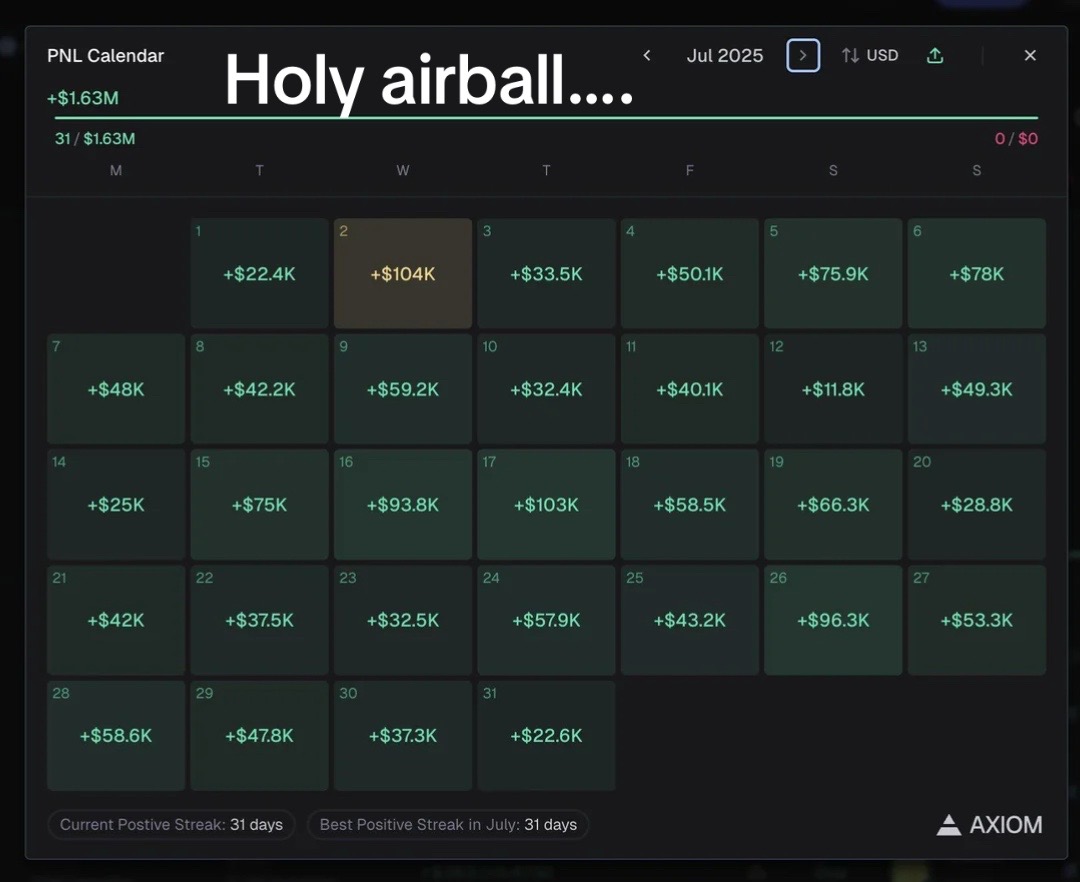Click day 18 with +$58.5K
The height and width of the screenshot is (882, 1080).
pos(689,505)
